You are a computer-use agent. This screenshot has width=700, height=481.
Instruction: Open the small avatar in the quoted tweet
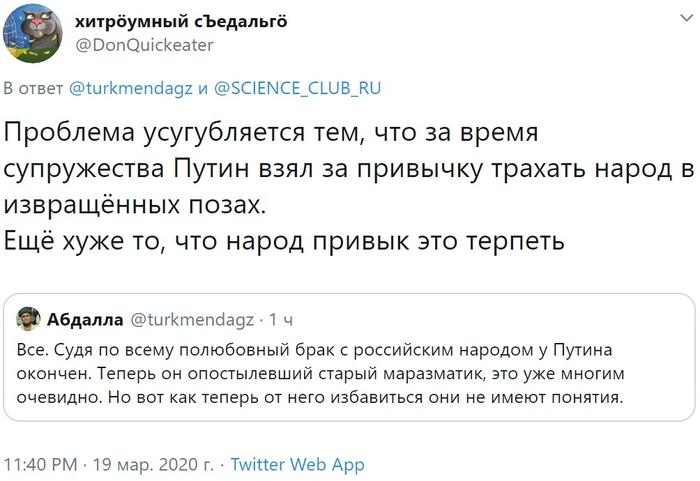click(x=28, y=320)
